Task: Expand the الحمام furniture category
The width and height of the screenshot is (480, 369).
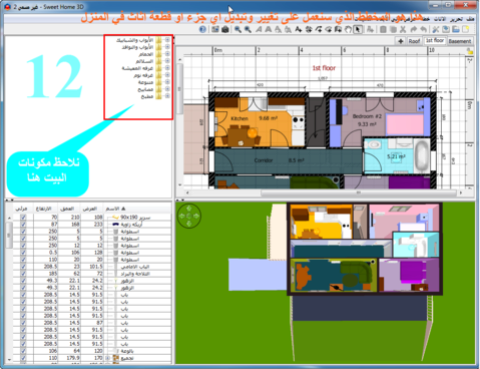Action: (x=167, y=54)
